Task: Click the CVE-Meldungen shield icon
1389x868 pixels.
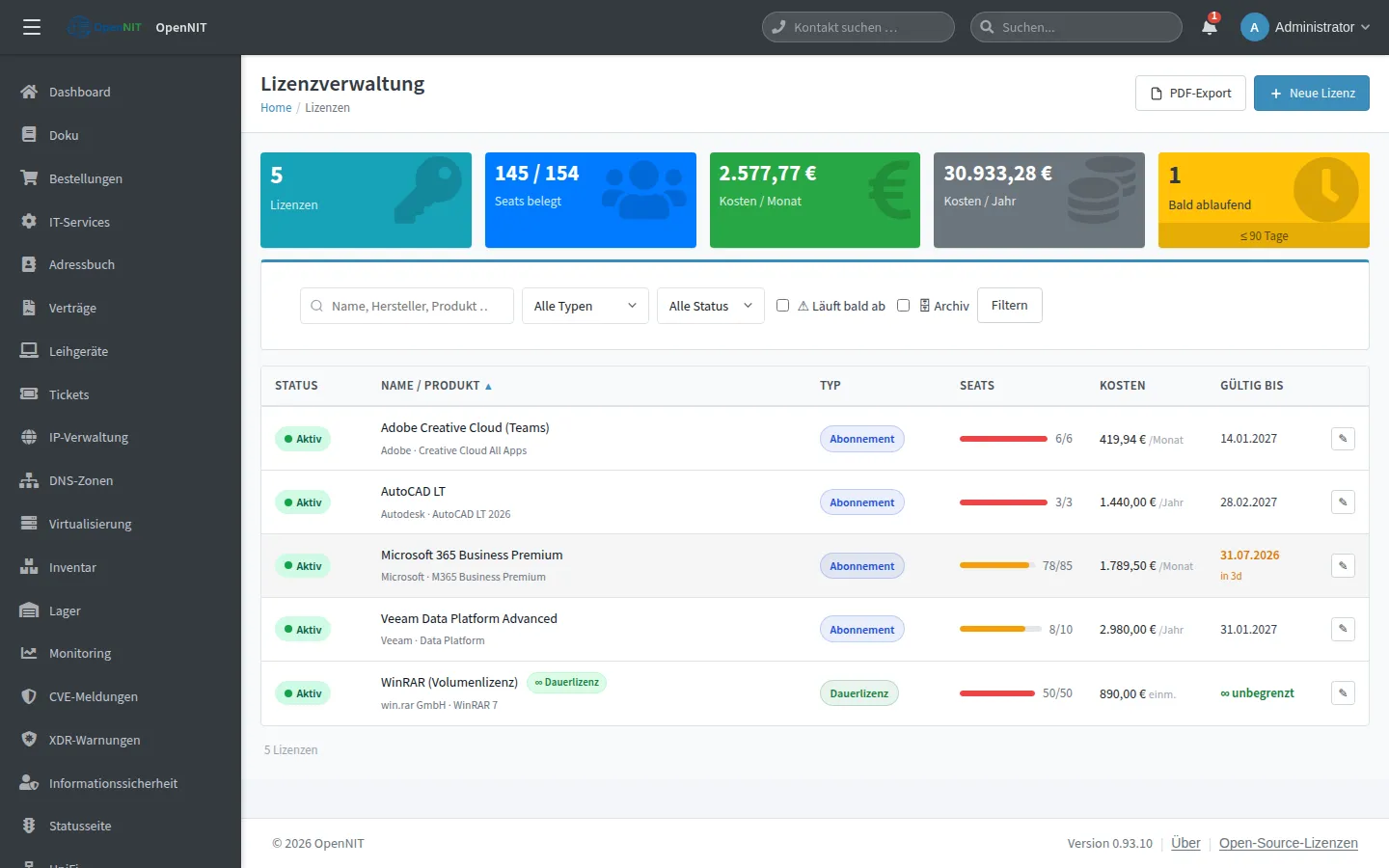Action: click(x=29, y=696)
